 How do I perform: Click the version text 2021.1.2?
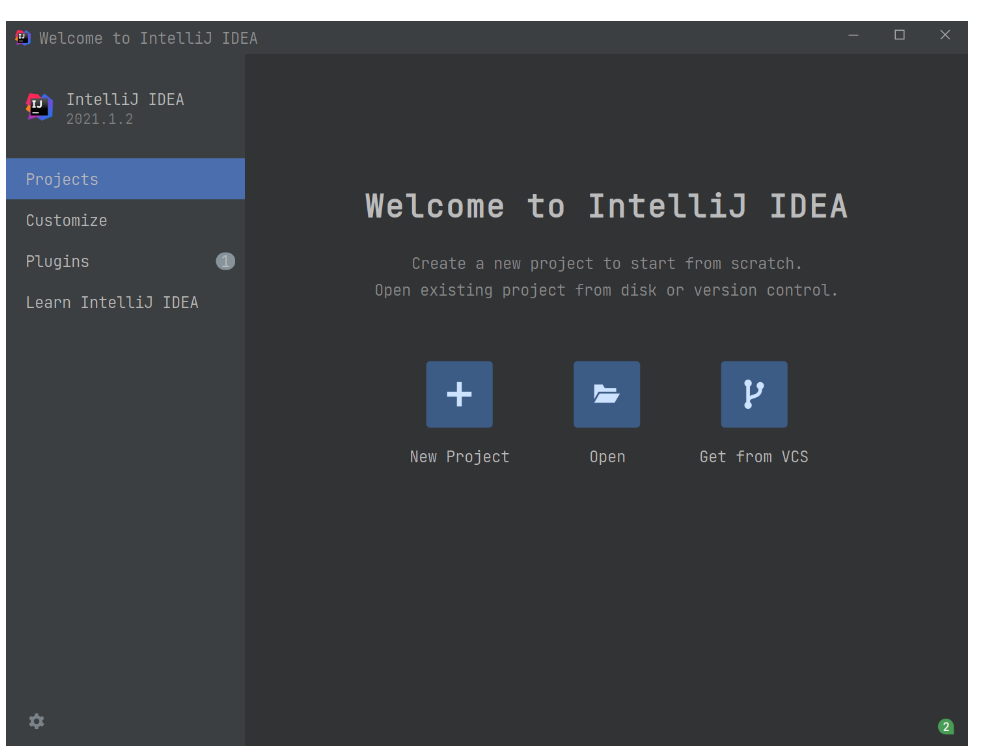click(100, 119)
